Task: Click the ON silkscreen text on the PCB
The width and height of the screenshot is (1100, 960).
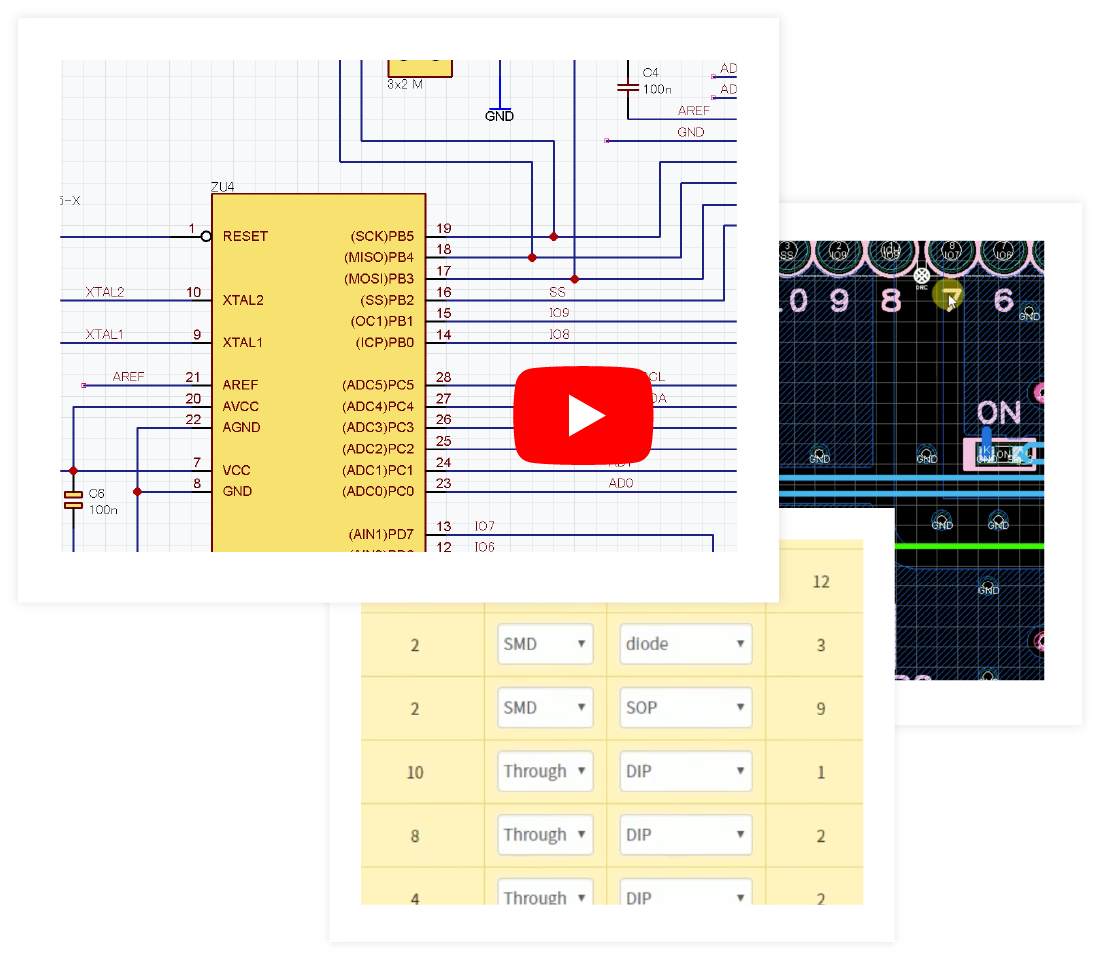Action: [1000, 410]
